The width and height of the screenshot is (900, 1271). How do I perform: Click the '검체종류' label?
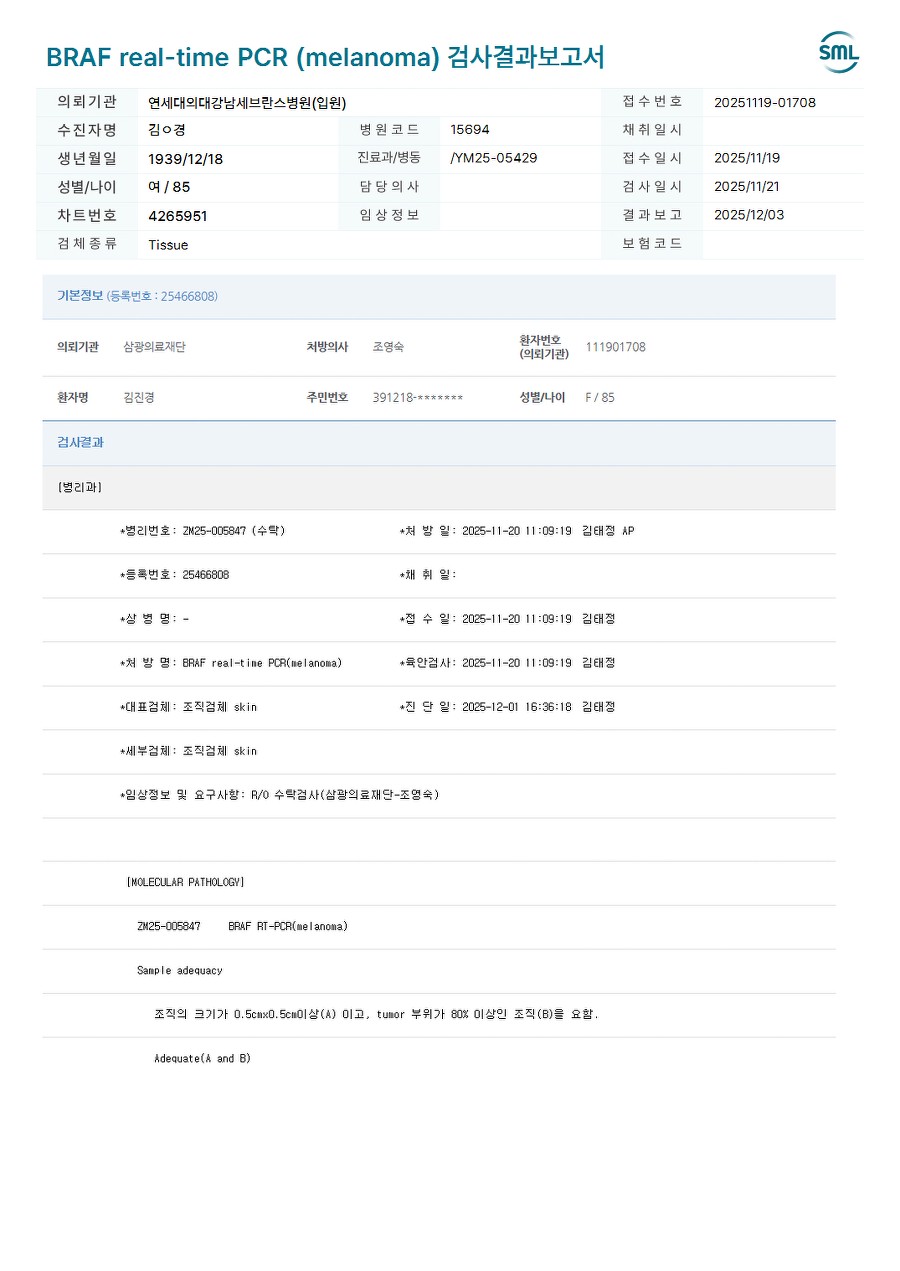tap(87, 243)
